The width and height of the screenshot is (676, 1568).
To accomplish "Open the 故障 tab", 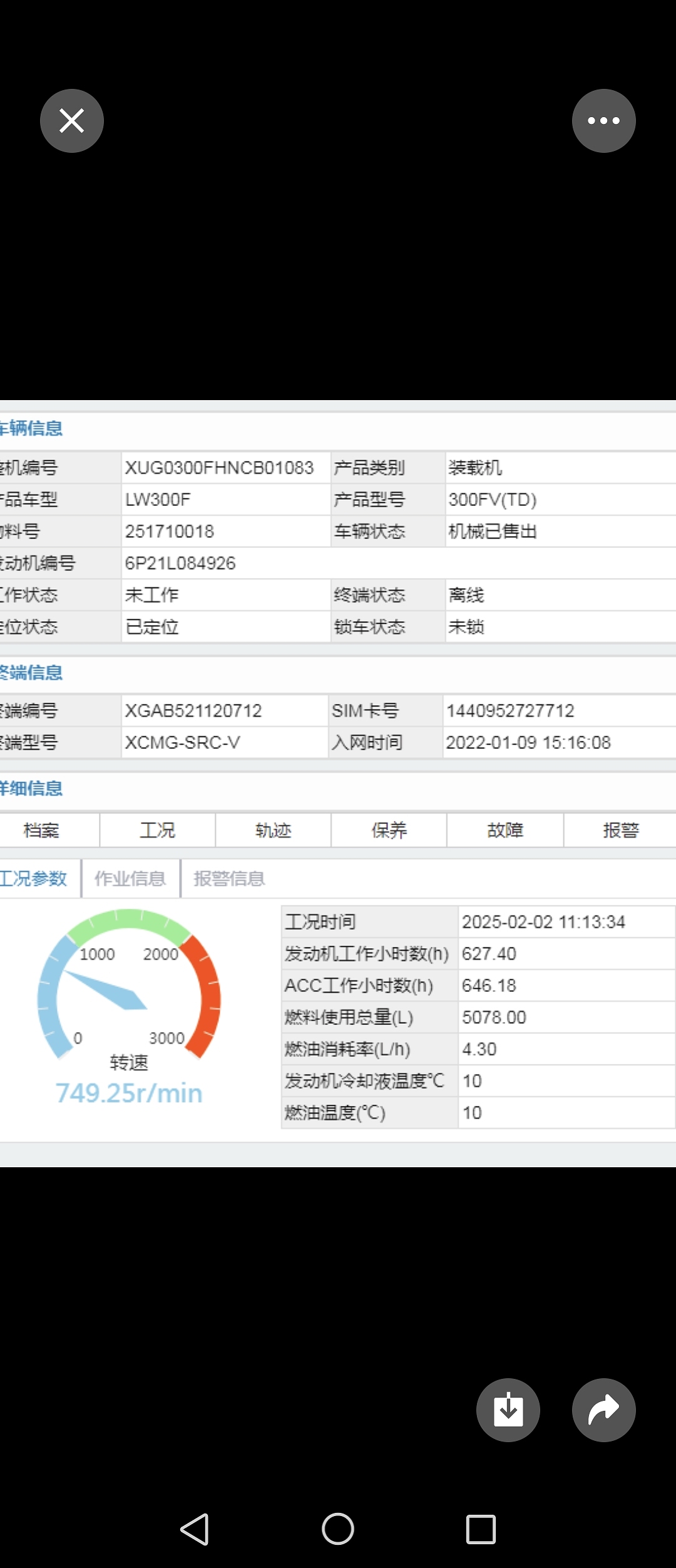I will coord(504,830).
